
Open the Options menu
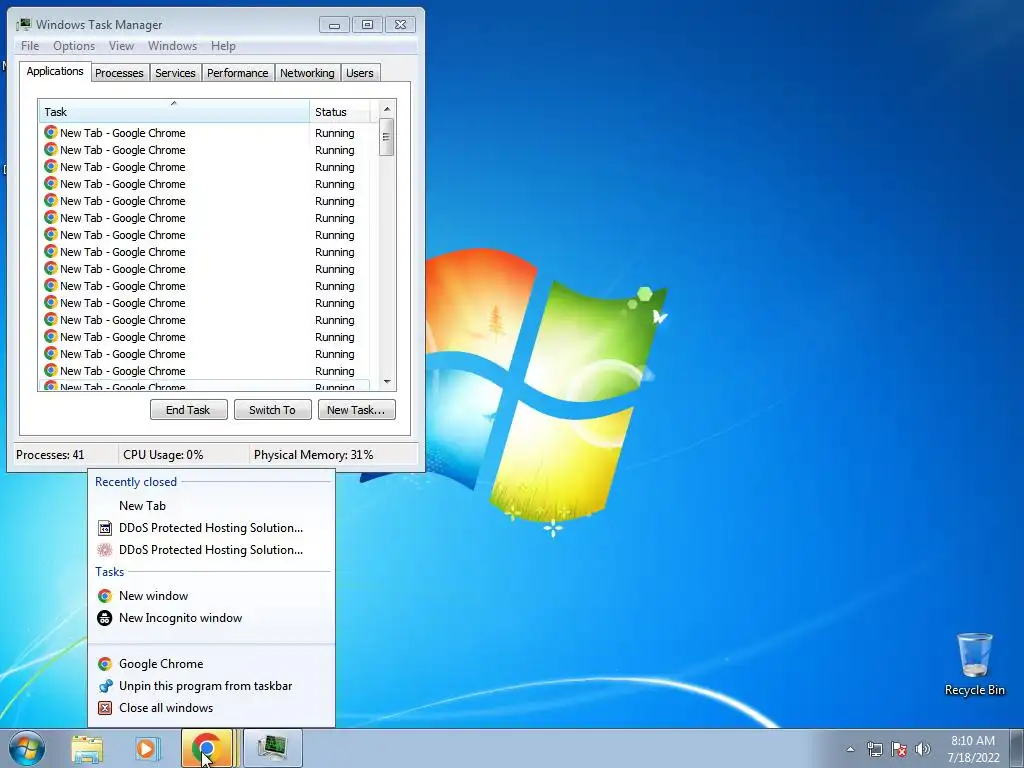(74, 46)
